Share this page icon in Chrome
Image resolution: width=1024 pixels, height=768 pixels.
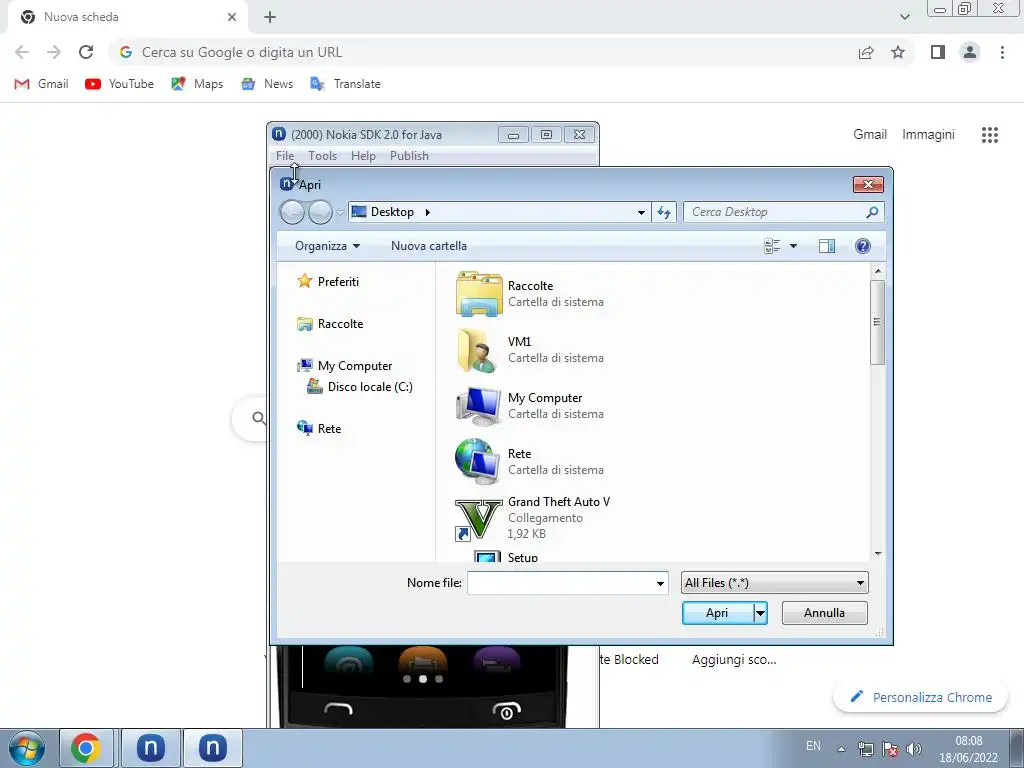pyautogui.click(x=866, y=52)
